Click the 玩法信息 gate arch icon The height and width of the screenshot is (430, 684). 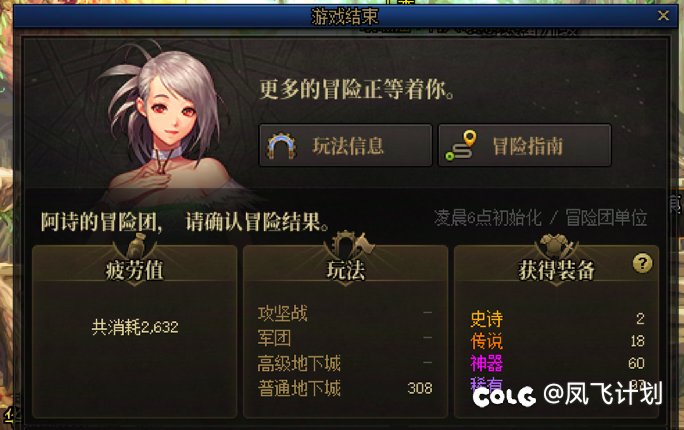(x=281, y=146)
